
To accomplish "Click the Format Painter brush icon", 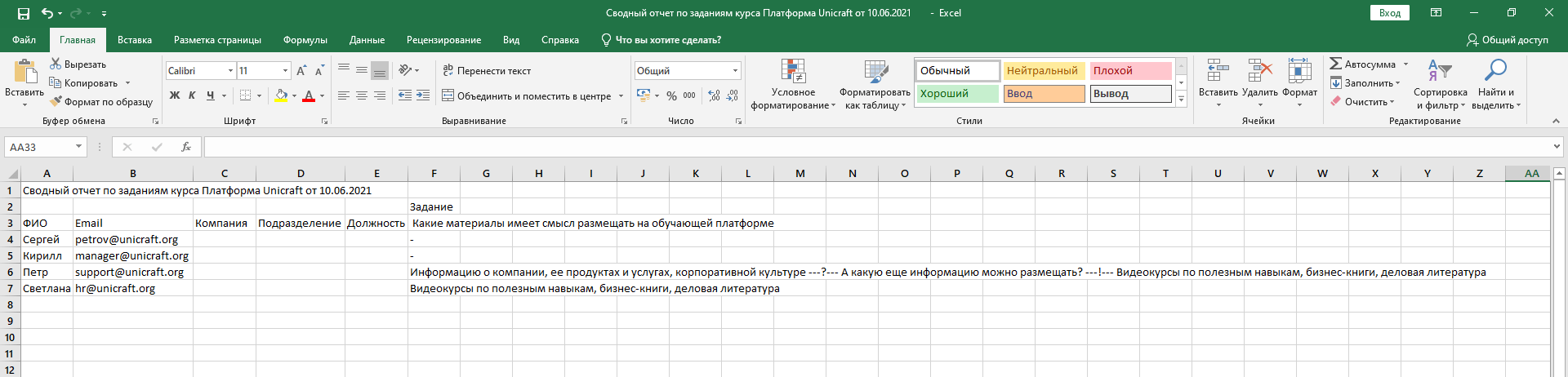I will [x=56, y=102].
